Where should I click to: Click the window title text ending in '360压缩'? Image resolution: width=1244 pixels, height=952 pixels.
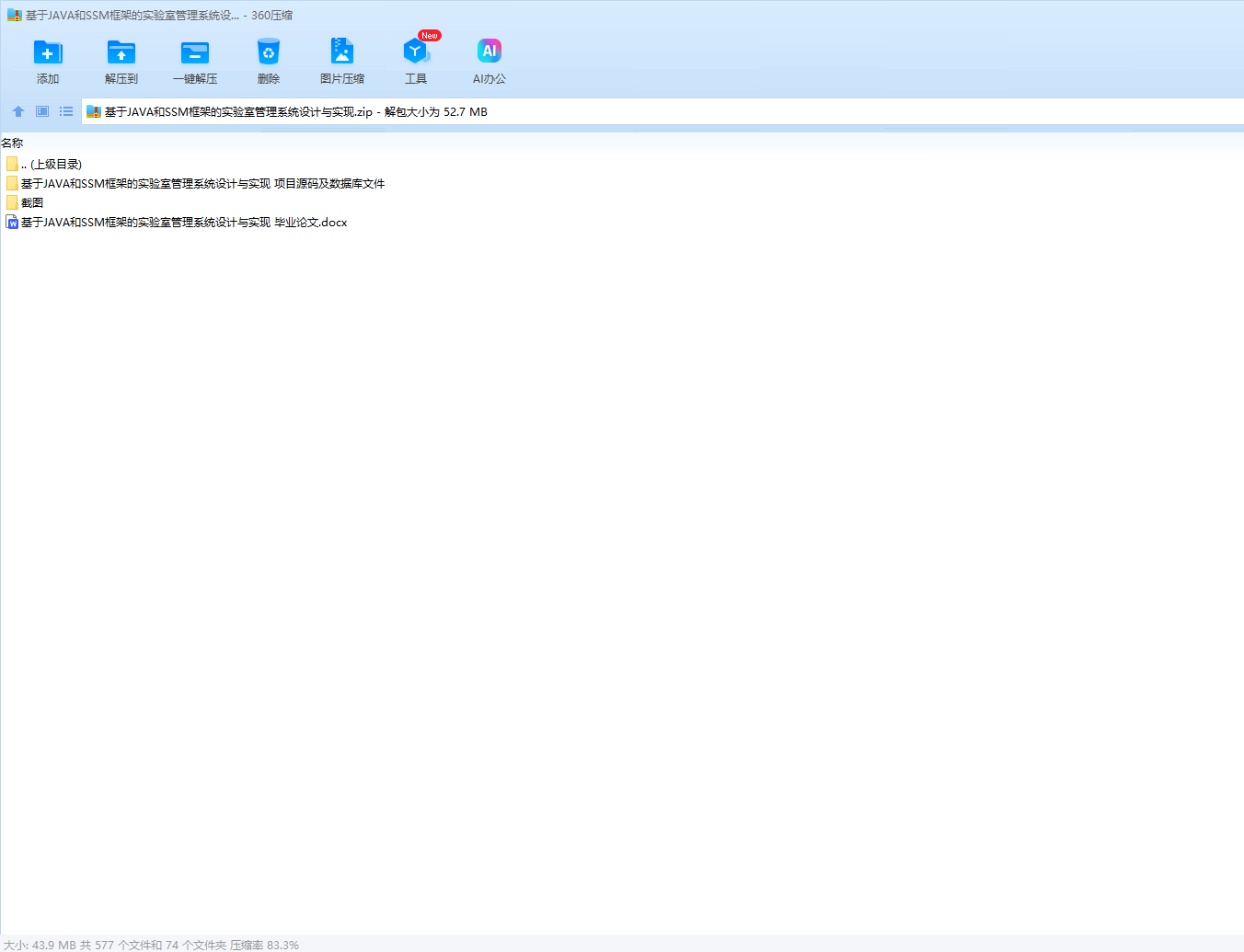[159, 16]
